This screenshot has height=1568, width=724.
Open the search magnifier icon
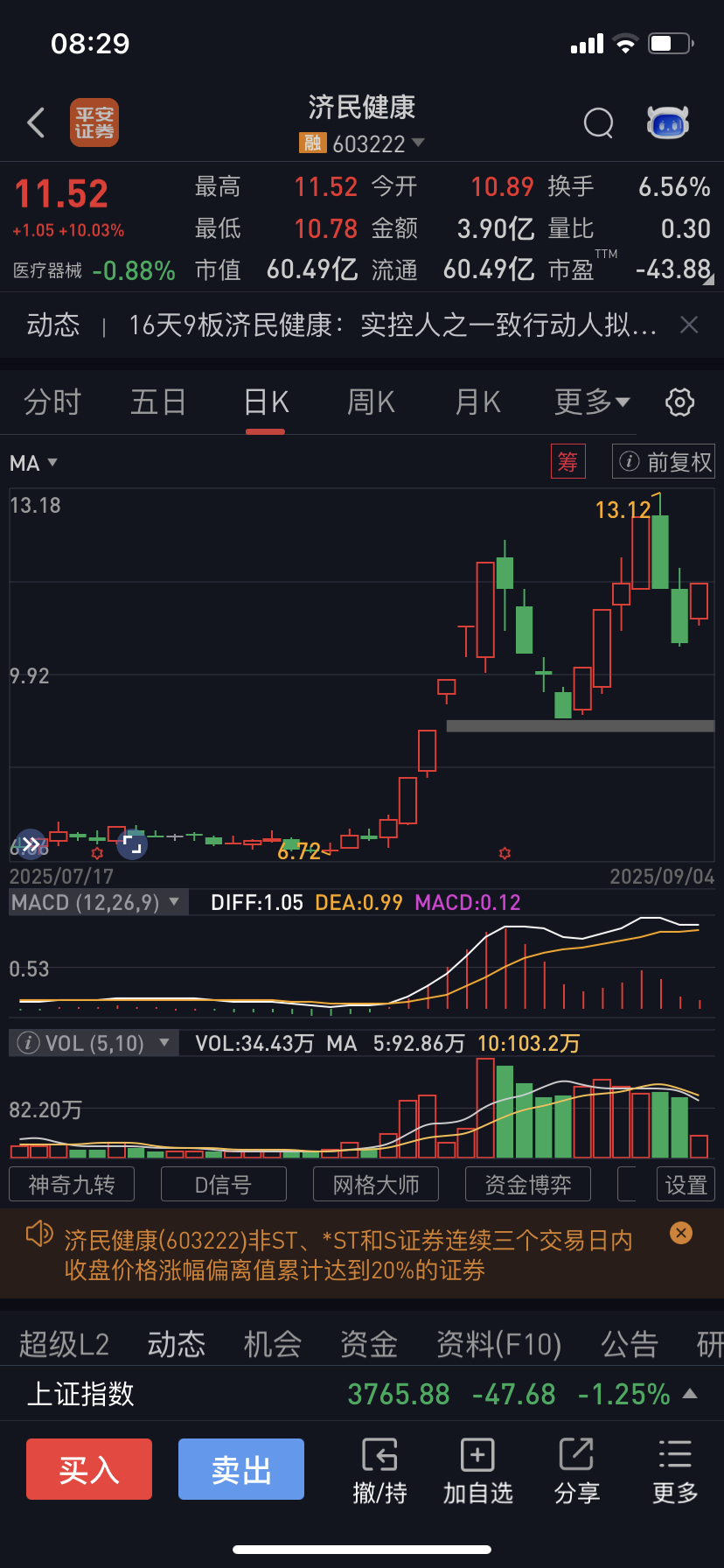599,123
